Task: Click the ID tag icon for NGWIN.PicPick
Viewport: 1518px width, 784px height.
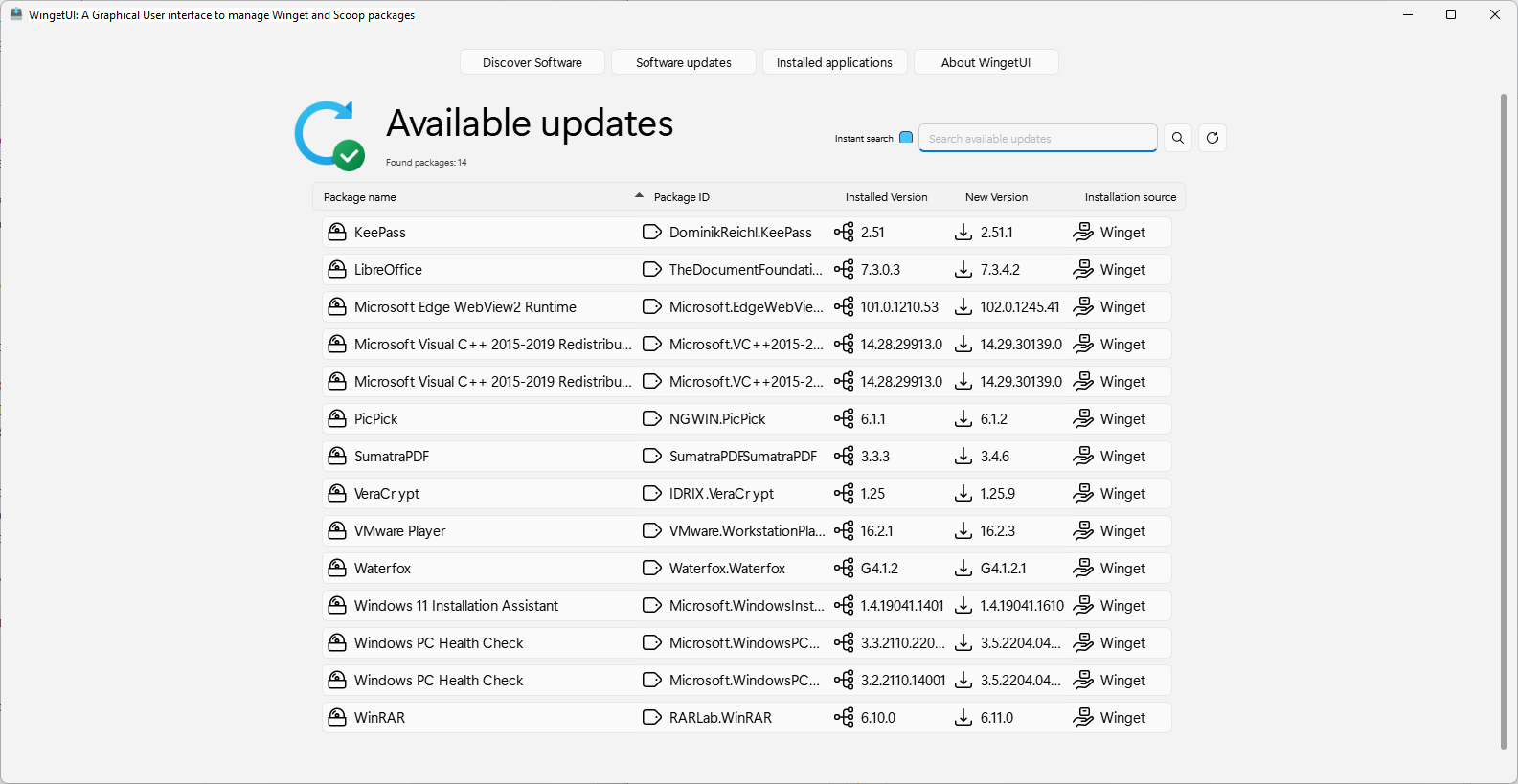Action: [x=652, y=418]
